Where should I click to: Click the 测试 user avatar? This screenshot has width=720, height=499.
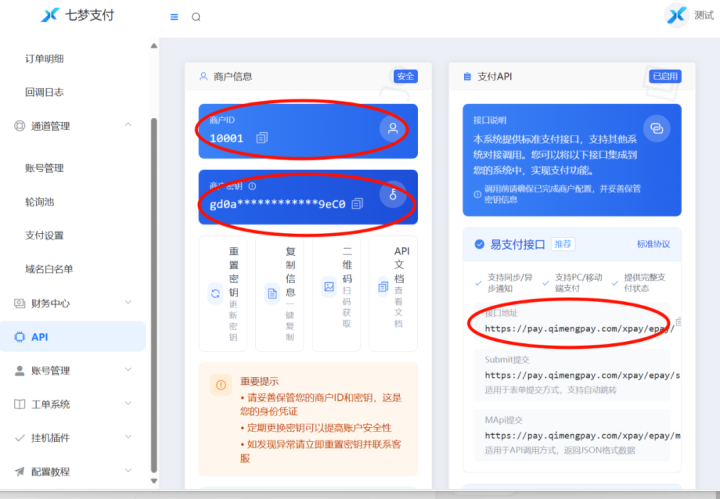677,15
